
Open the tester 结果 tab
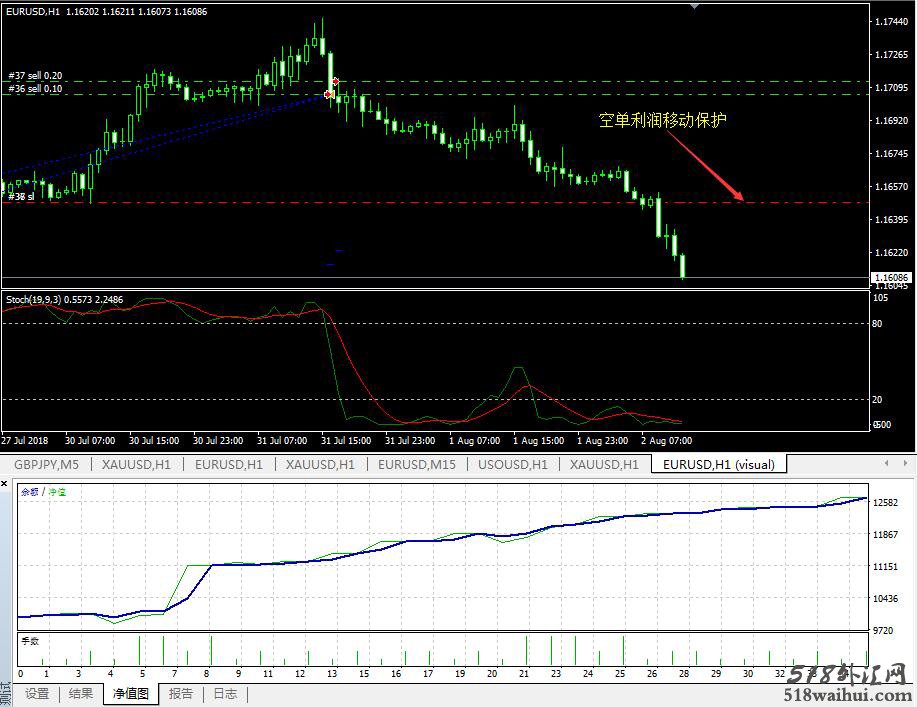[x=81, y=694]
